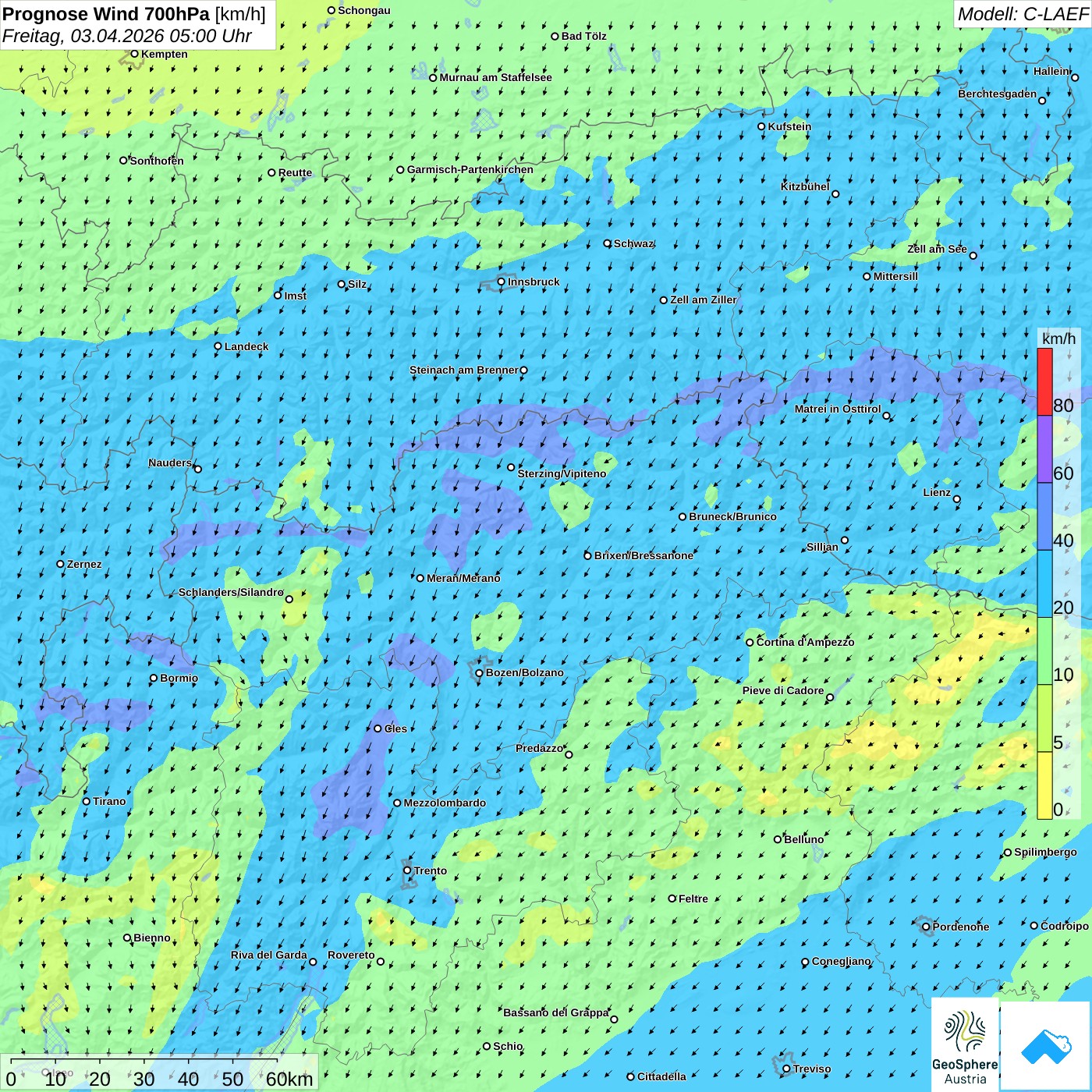Click the Innsbruck city marker
This screenshot has height=1092, width=1092.
502,282
